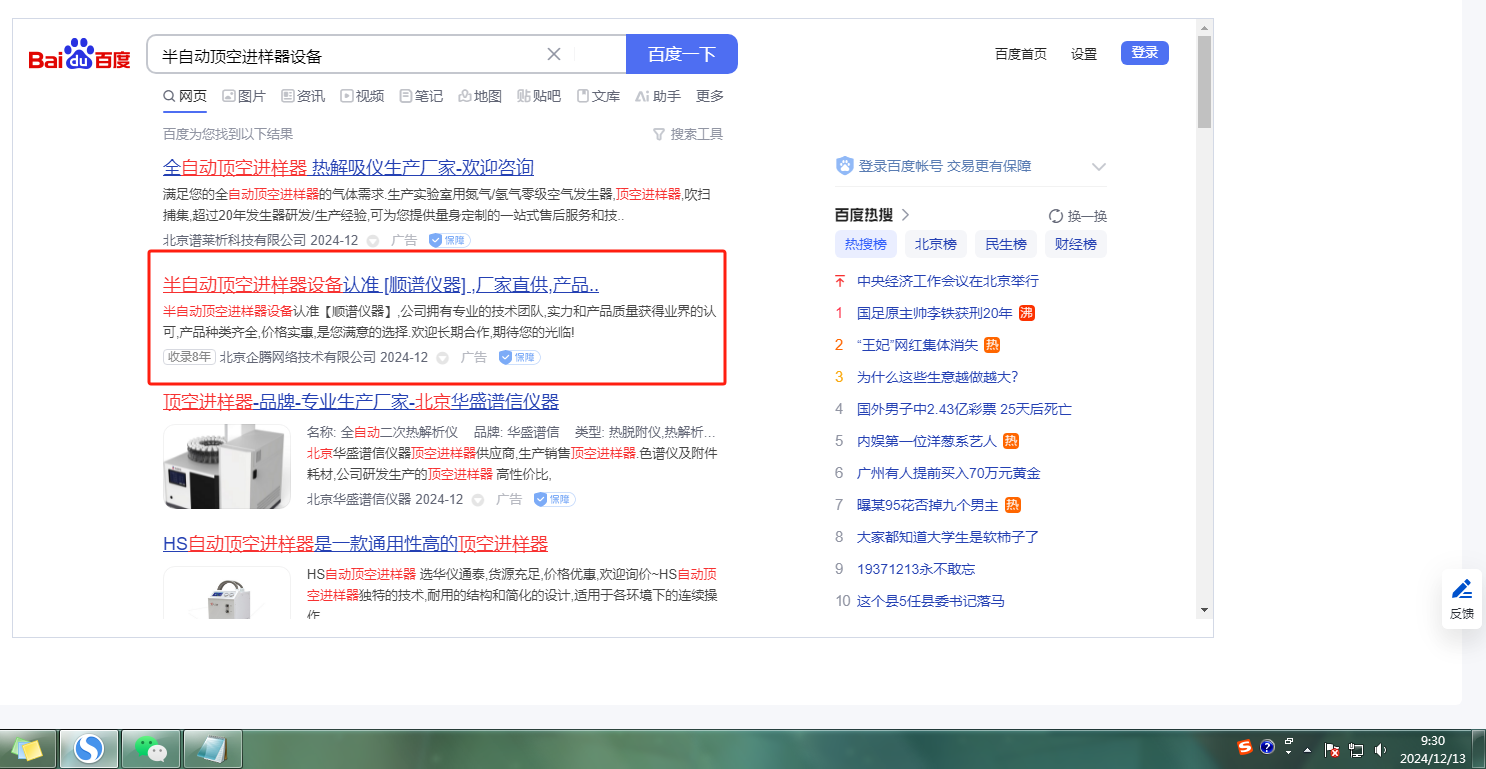Open Sogou browser icon in the taskbar
The image size is (1486, 769).
[89, 748]
